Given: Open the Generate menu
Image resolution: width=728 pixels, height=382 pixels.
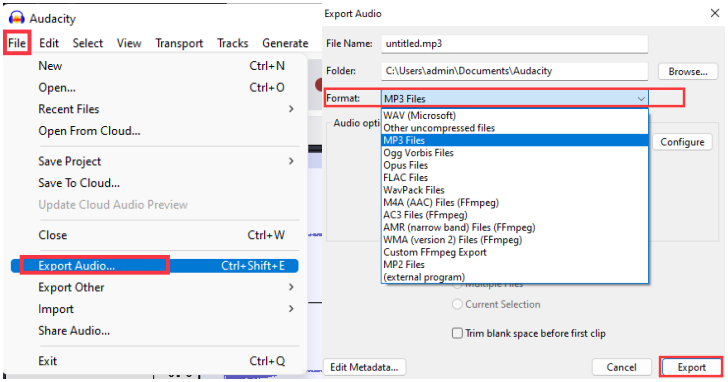Looking at the screenshot, I should point(285,43).
